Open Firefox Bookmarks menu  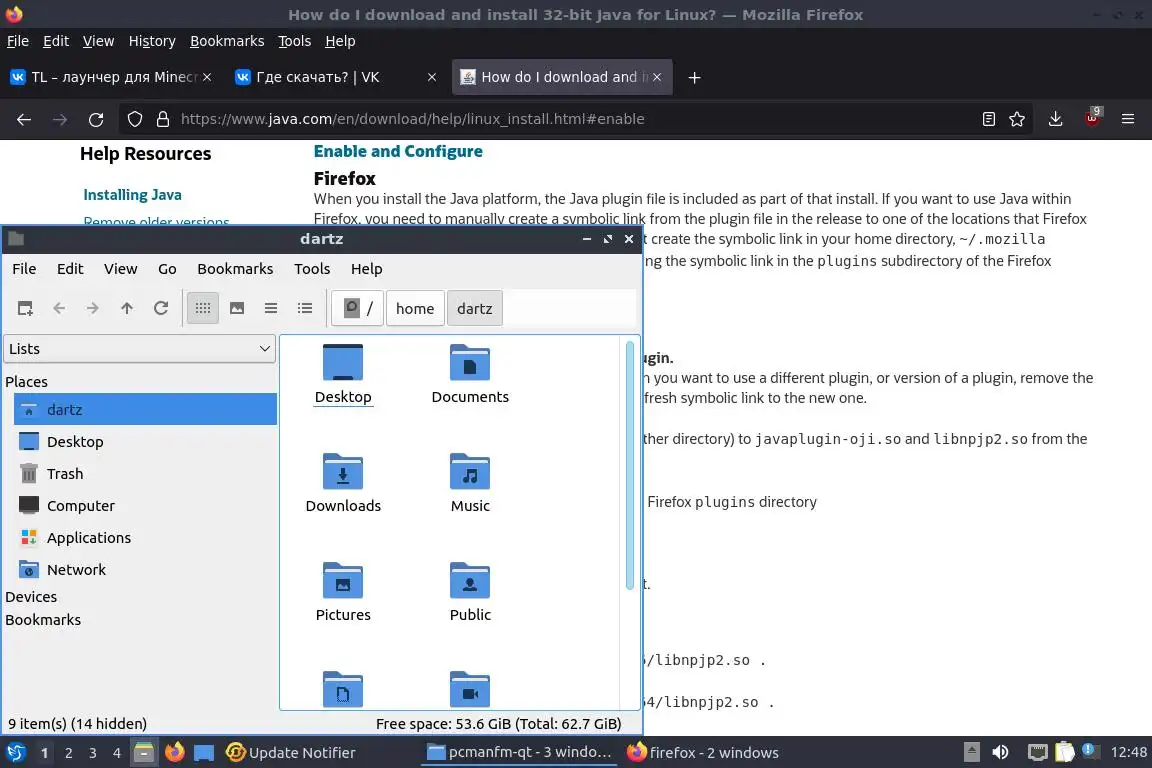click(227, 41)
